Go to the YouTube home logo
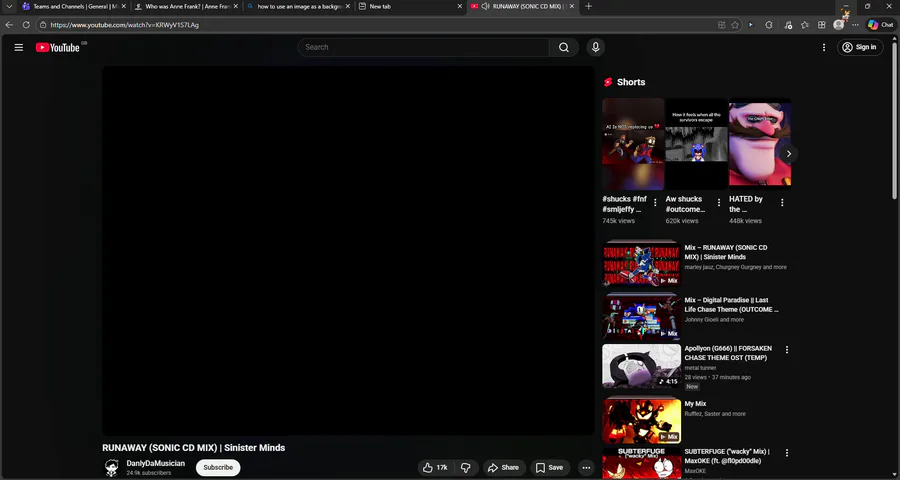Screen dimensions: 900x480 (58, 47)
